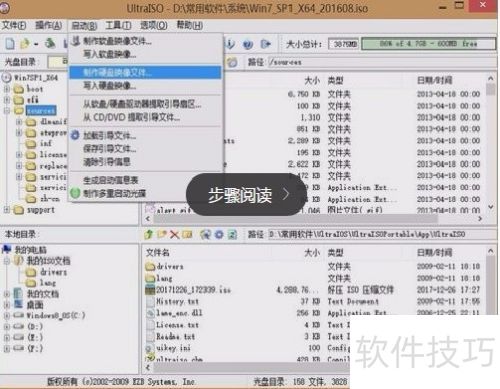The height and width of the screenshot is (389, 500).
Task: Click the 我的ISO文档 disc icon
Action: [18, 260]
